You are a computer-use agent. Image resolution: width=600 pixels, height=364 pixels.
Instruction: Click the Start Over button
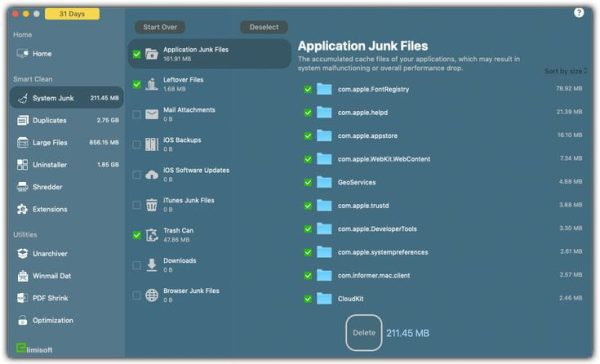pos(160,27)
